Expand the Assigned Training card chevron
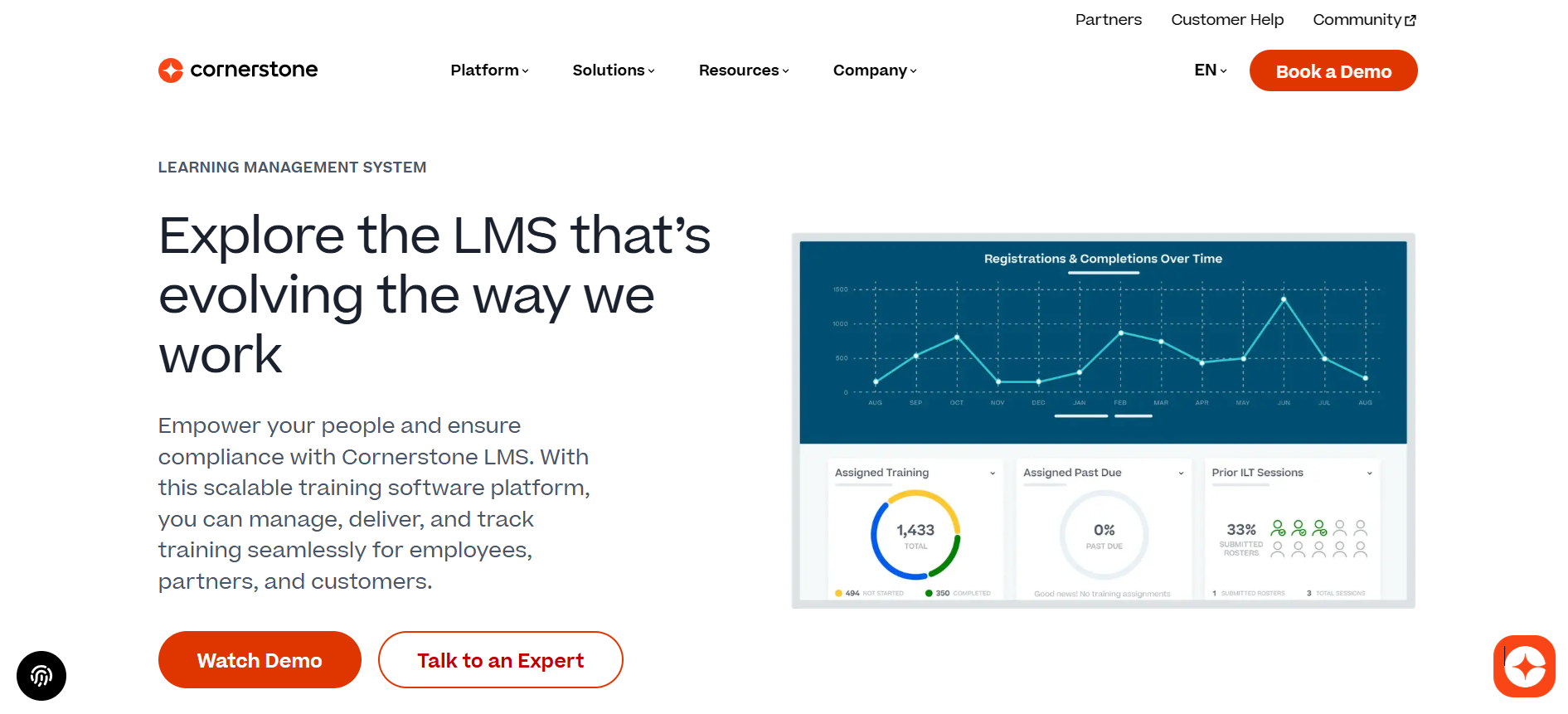The height and width of the screenshot is (714, 1568). [x=993, y=474]
